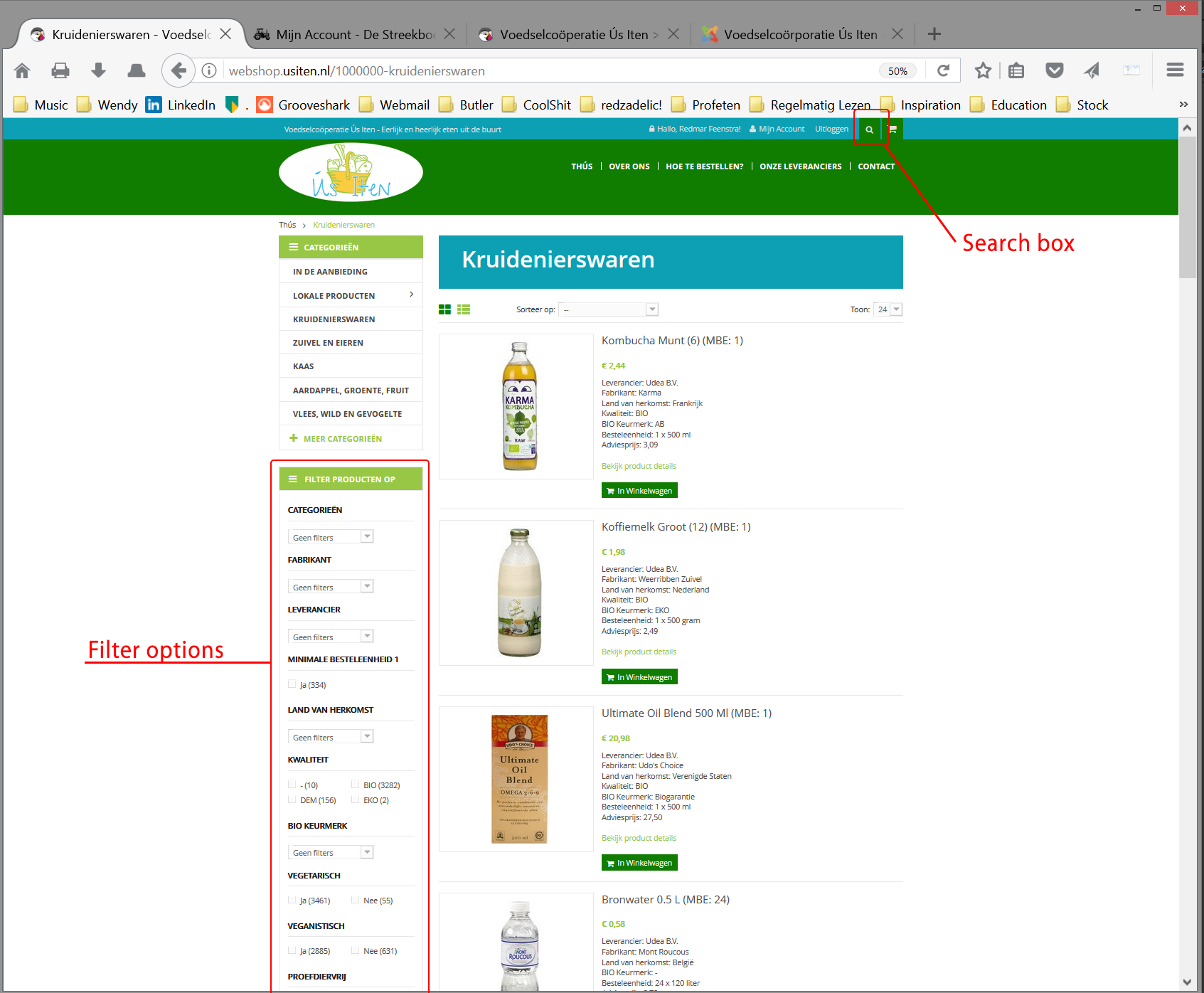Image resolution: width=1204 pixels, height=993 pixels.
Task: Open the Toon 24 items dropdown
Action: pyautogui.click(x=888, y=309)
